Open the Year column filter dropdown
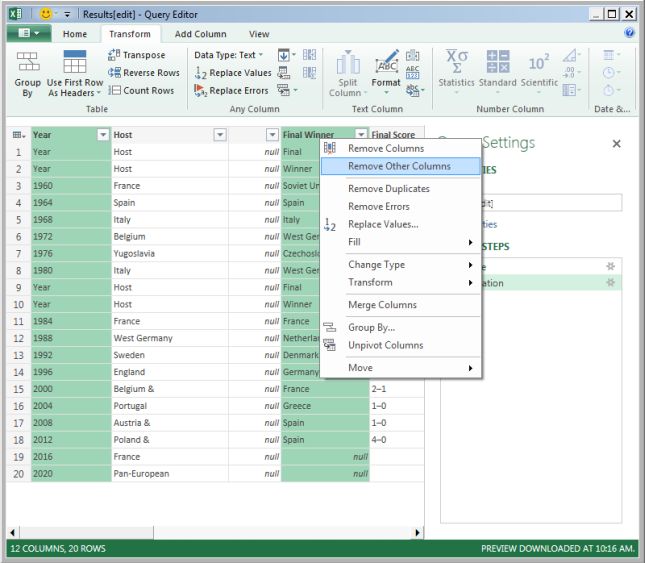 coord(102,135)
